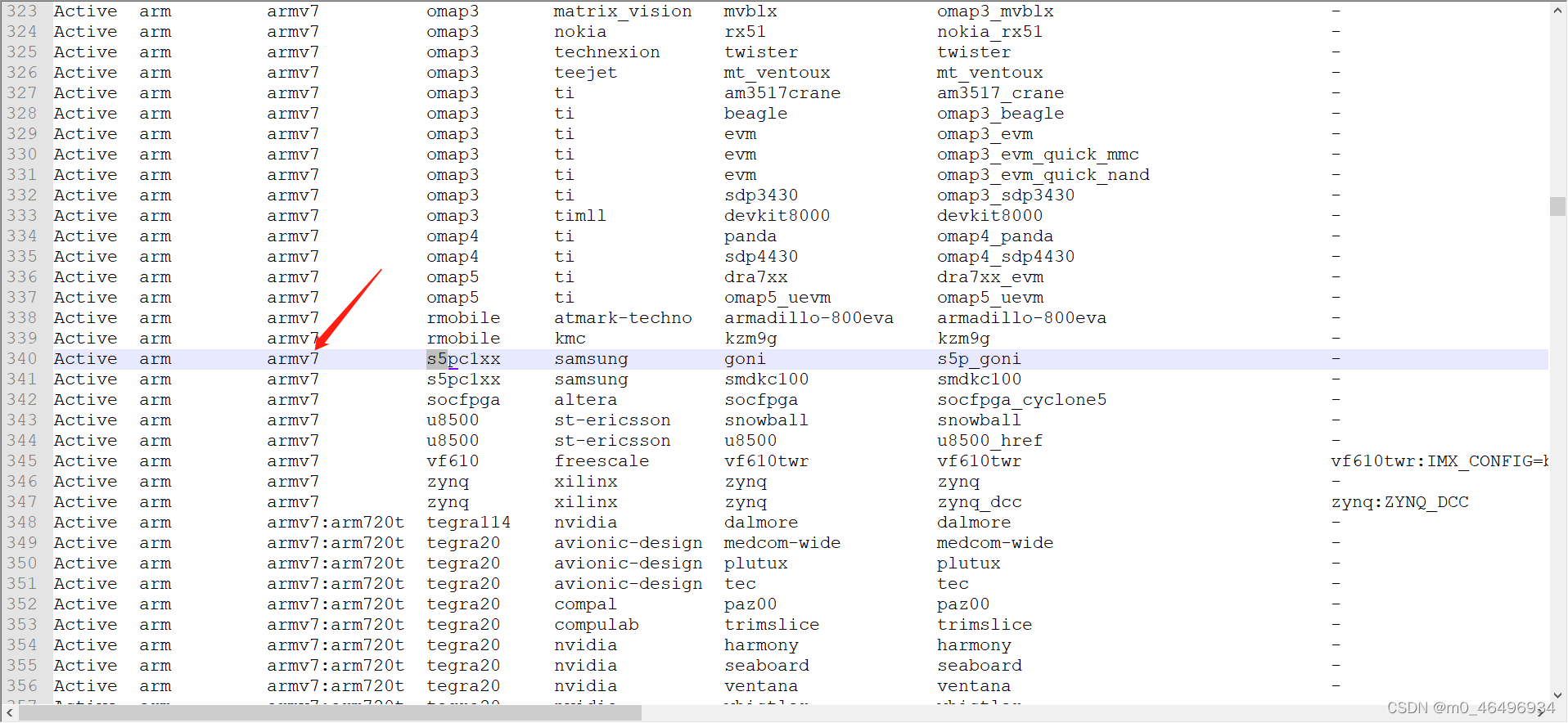Screen dimensions: 1568x723
Task: Click the vertical scrollbar down arrow
Action: click(x=1558, y=696)
